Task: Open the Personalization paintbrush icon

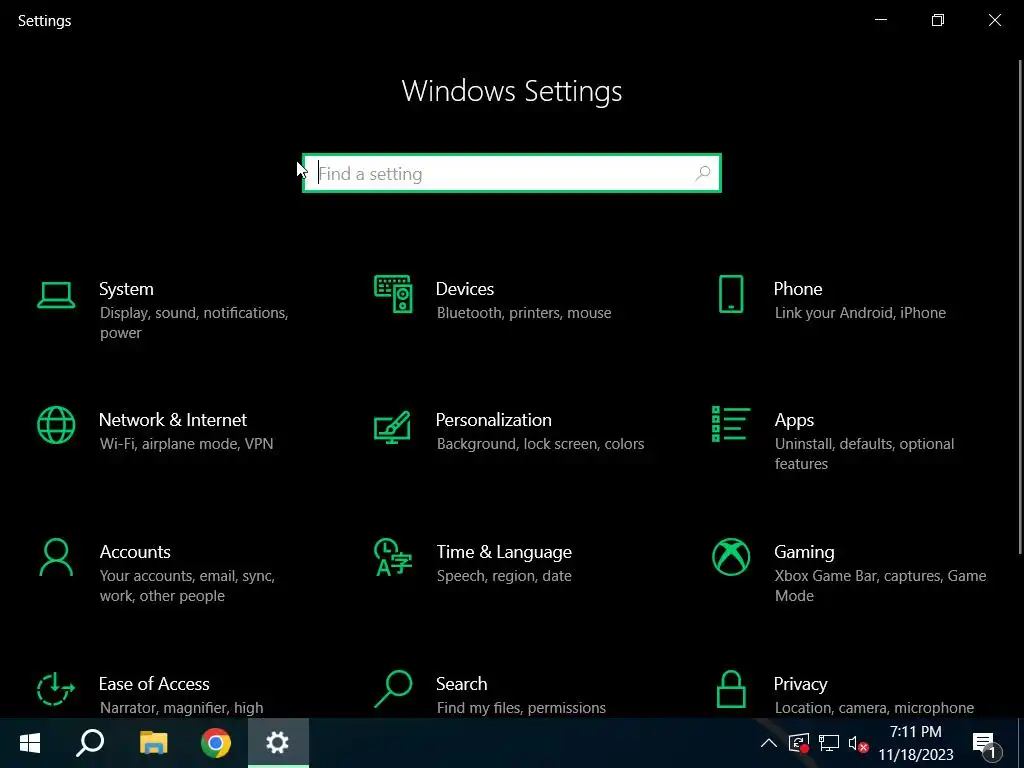Action: [392, 427]
